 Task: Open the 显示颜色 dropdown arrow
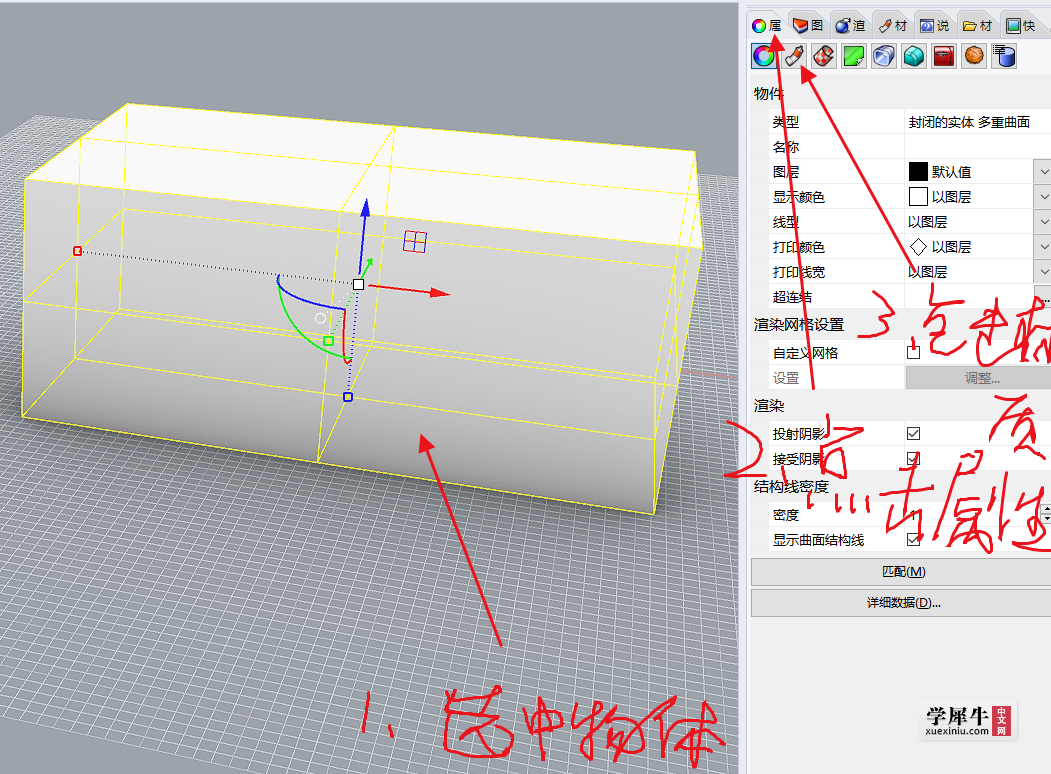pyautogui.click(x=1043, y=196)
